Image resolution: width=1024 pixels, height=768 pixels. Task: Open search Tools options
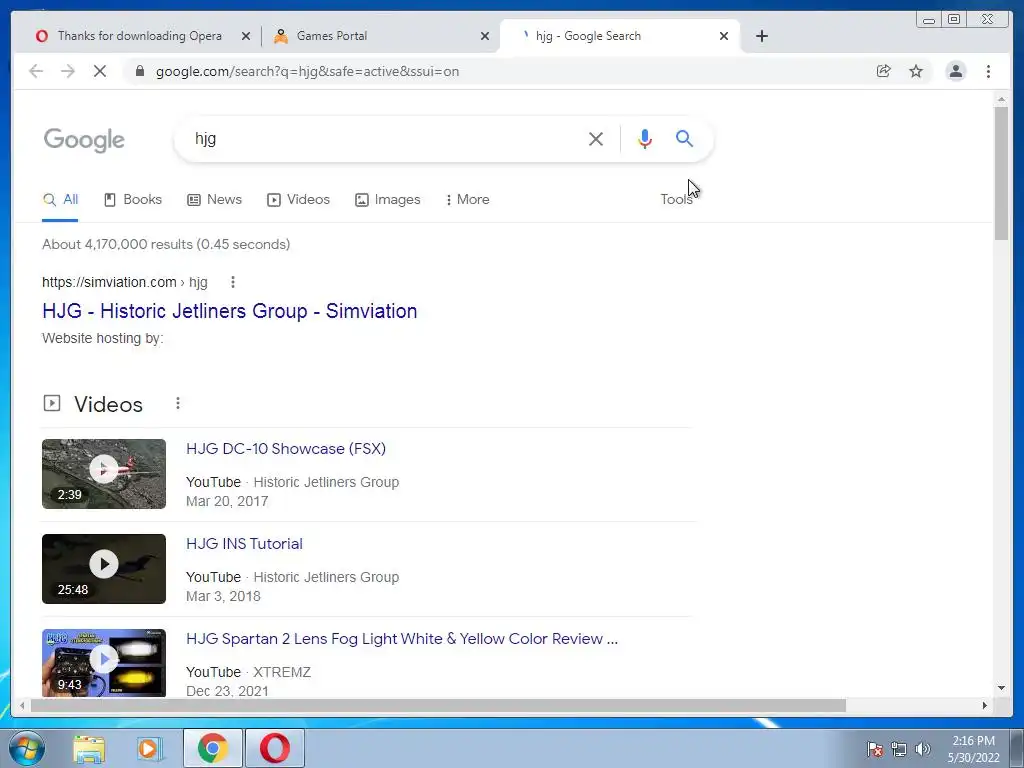coord(676,200)
